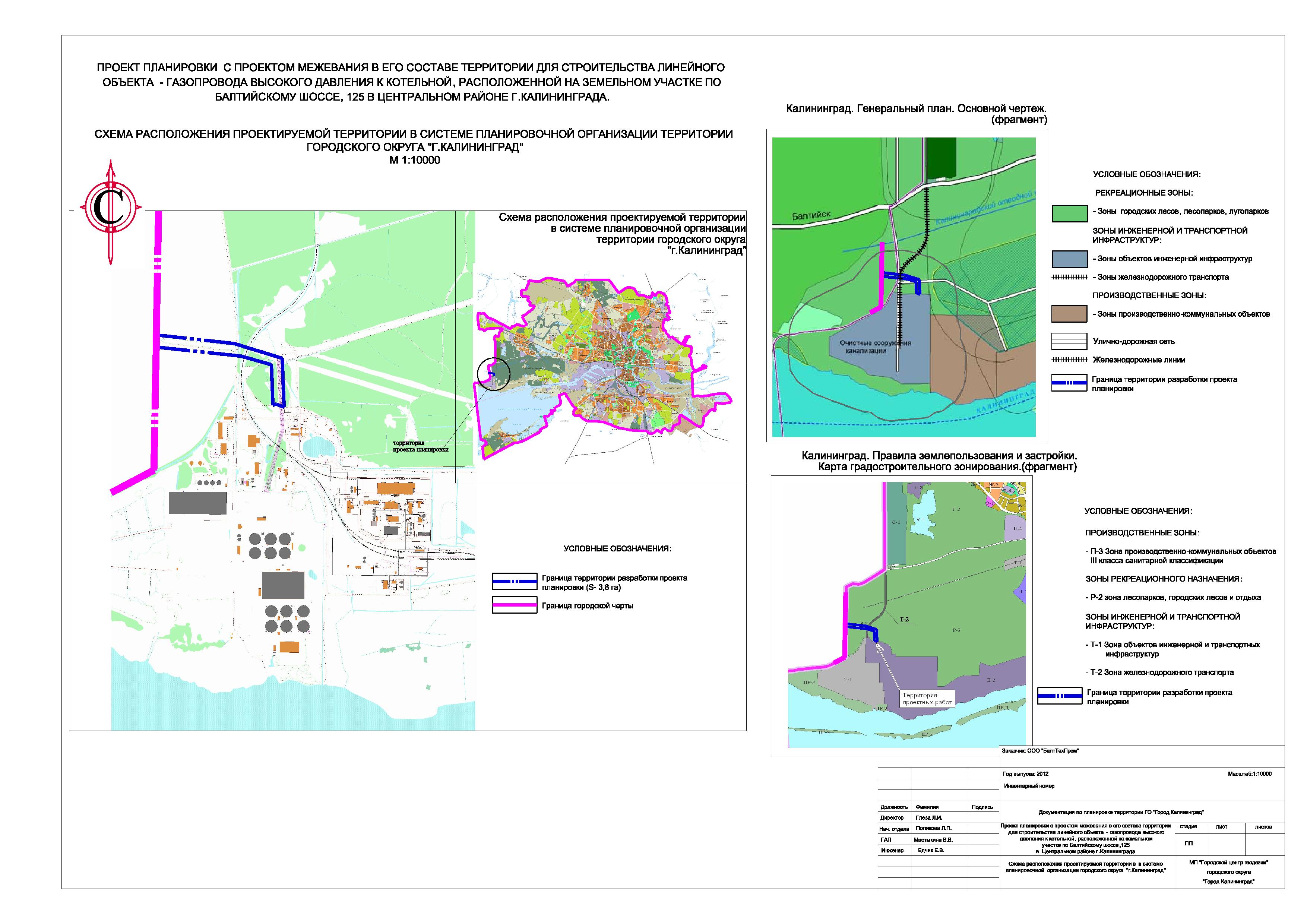Image resolution: width=1307 pixels, height=924 pixels.
Task: Click the Очистные сооружения канализации label
Action: click(875, 347)
